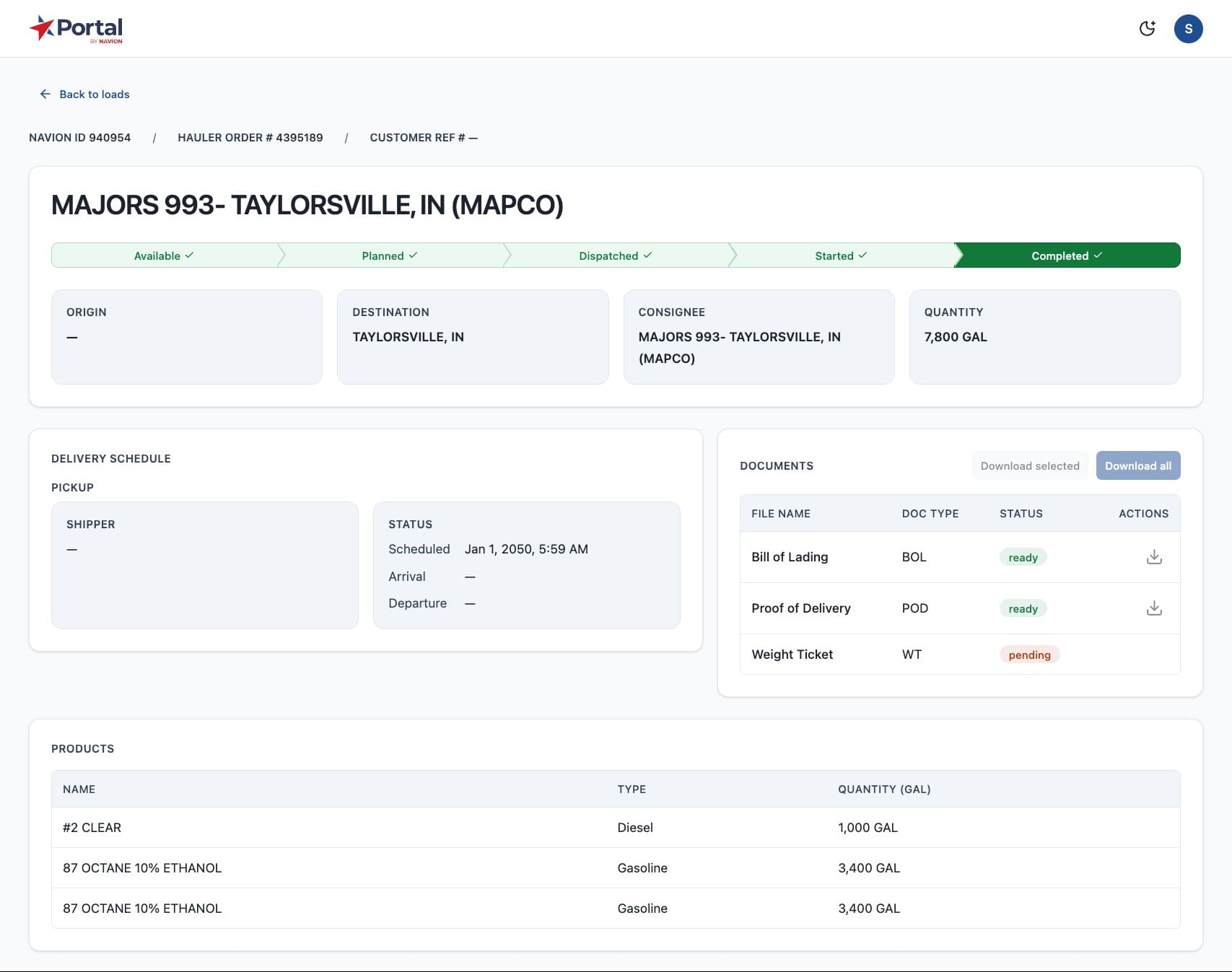Select the Planned status step
This screenshot has height=972, width=1232.
click(390, 255)
